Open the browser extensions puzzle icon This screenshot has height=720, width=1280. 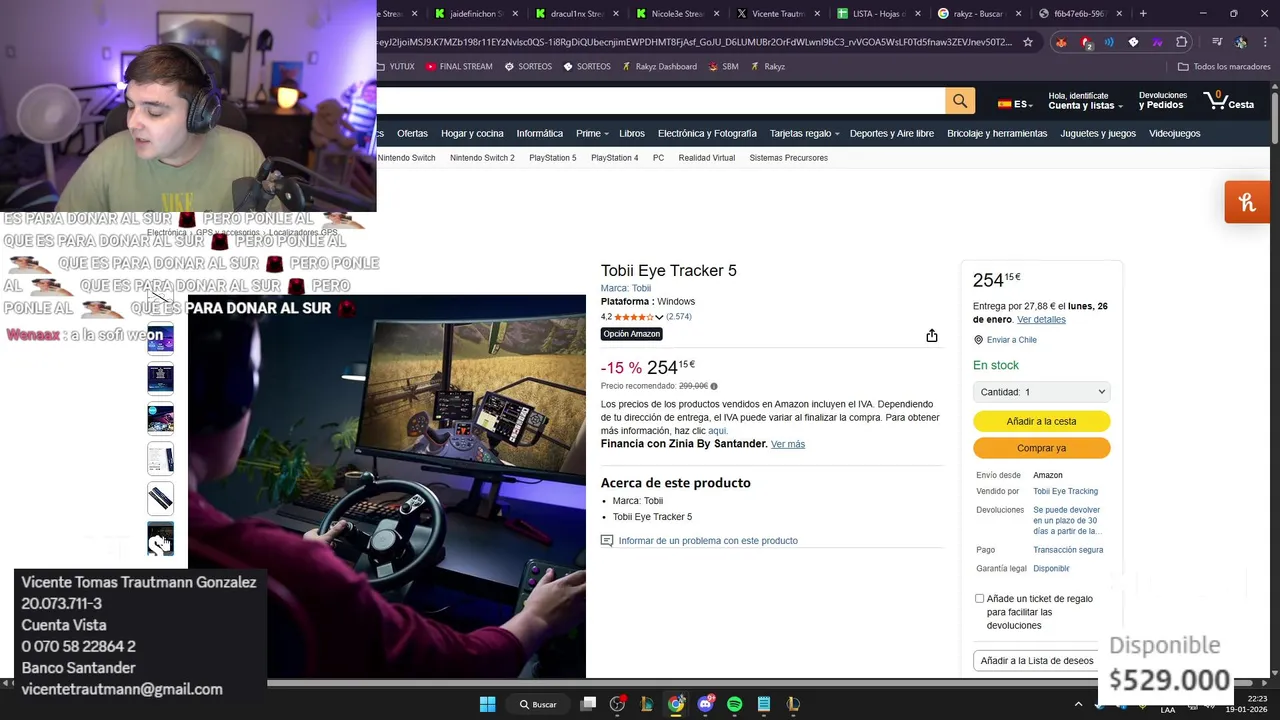click(1182, 42)
